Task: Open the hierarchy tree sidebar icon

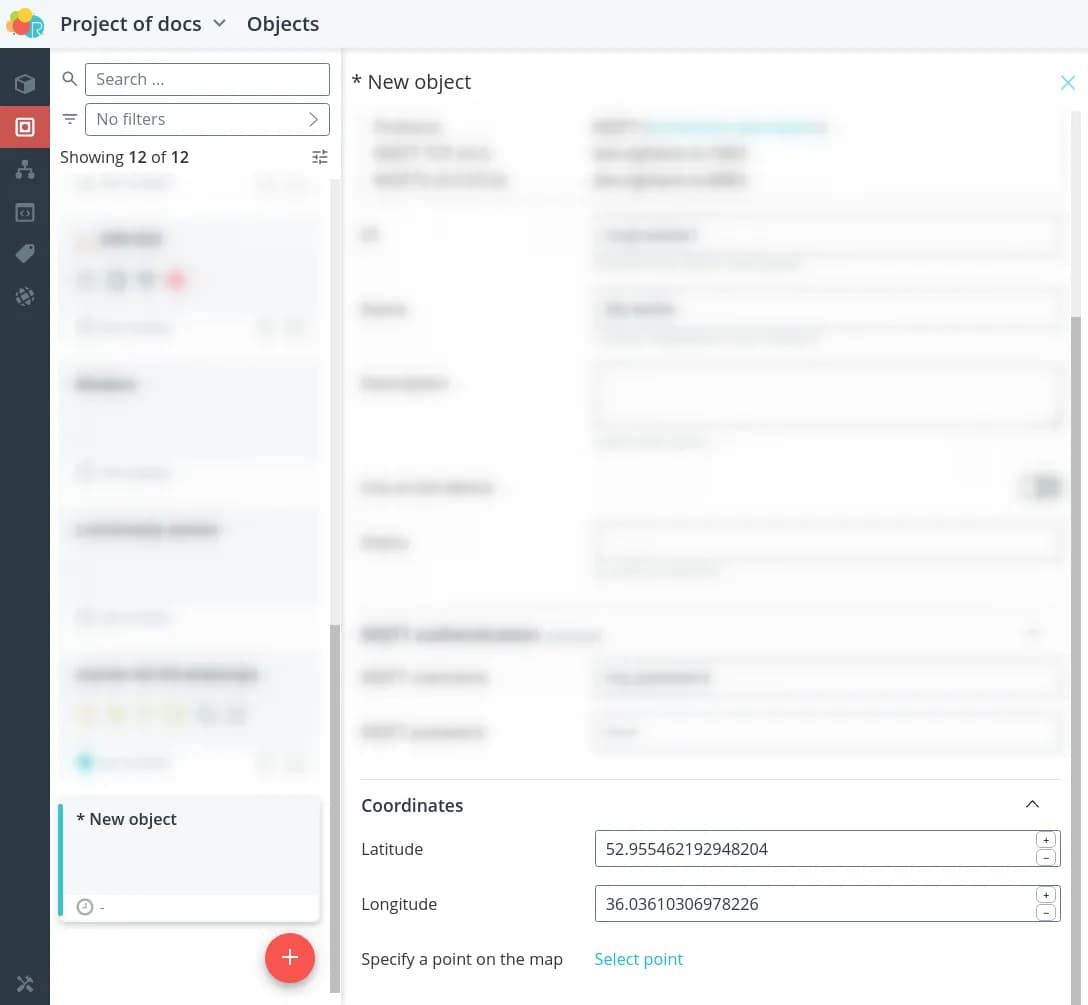Action: (x=25, y=170)
